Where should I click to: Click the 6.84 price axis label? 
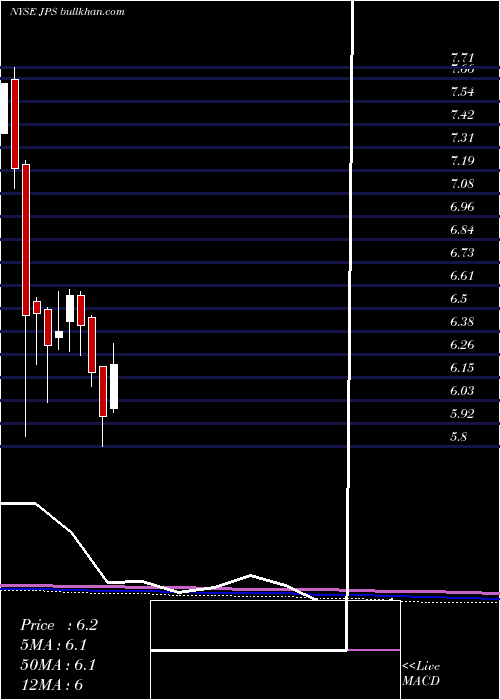pos(462,230)
